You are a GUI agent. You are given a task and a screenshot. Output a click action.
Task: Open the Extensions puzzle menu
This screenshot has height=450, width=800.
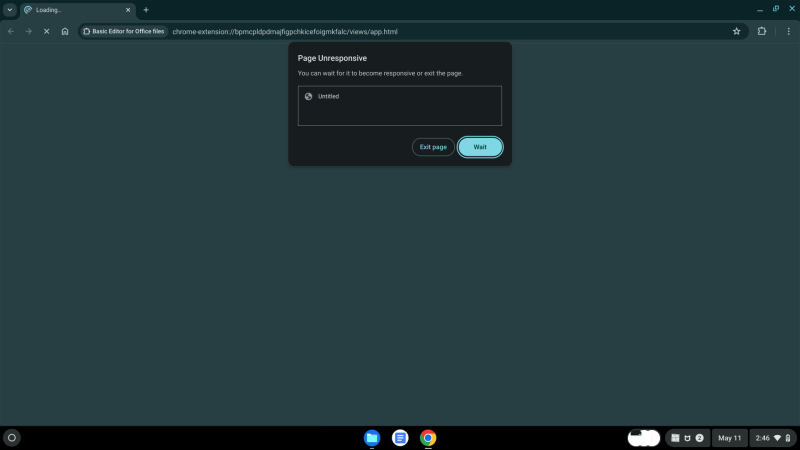click(762, 31)
